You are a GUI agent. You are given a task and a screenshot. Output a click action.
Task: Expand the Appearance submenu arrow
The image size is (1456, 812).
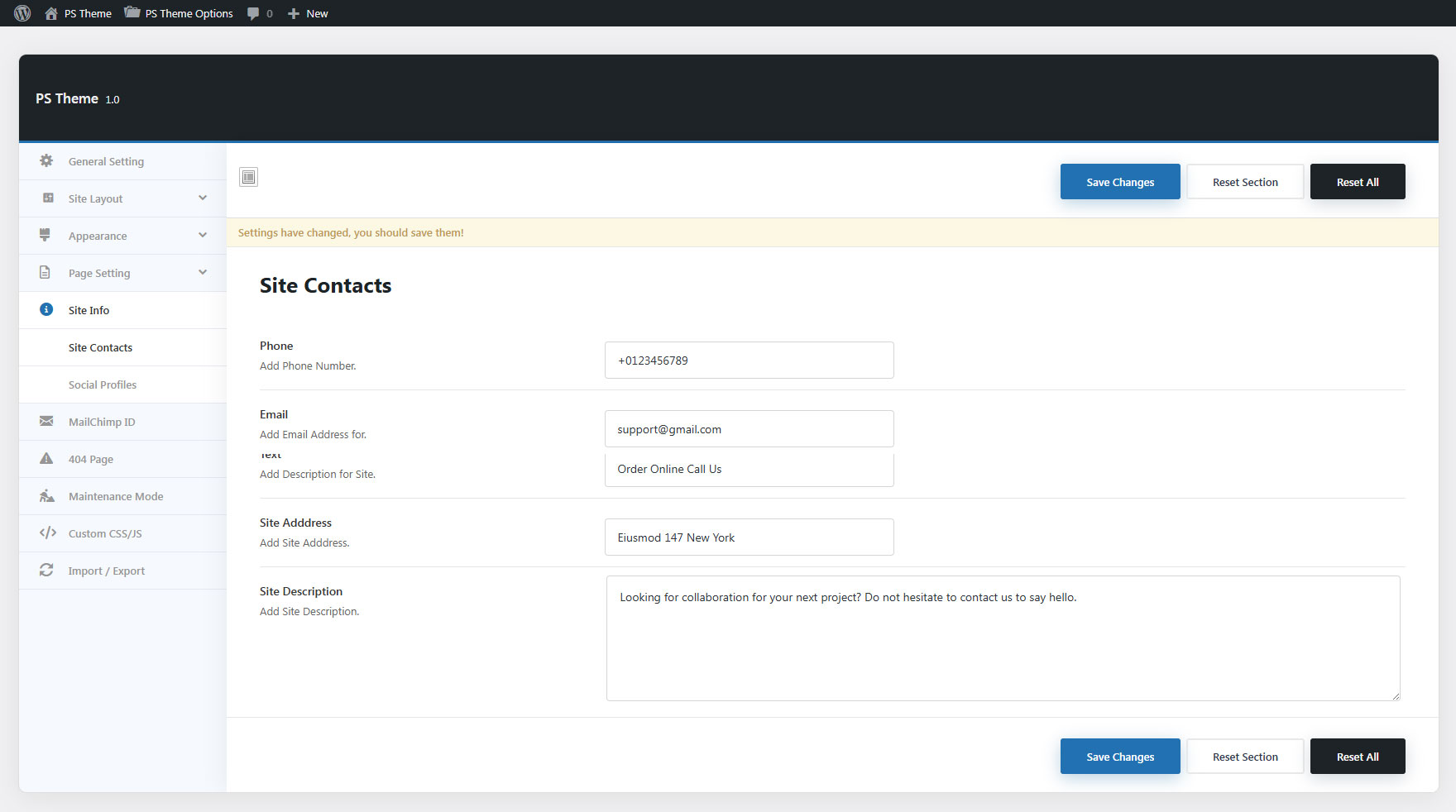coord(203,235)
